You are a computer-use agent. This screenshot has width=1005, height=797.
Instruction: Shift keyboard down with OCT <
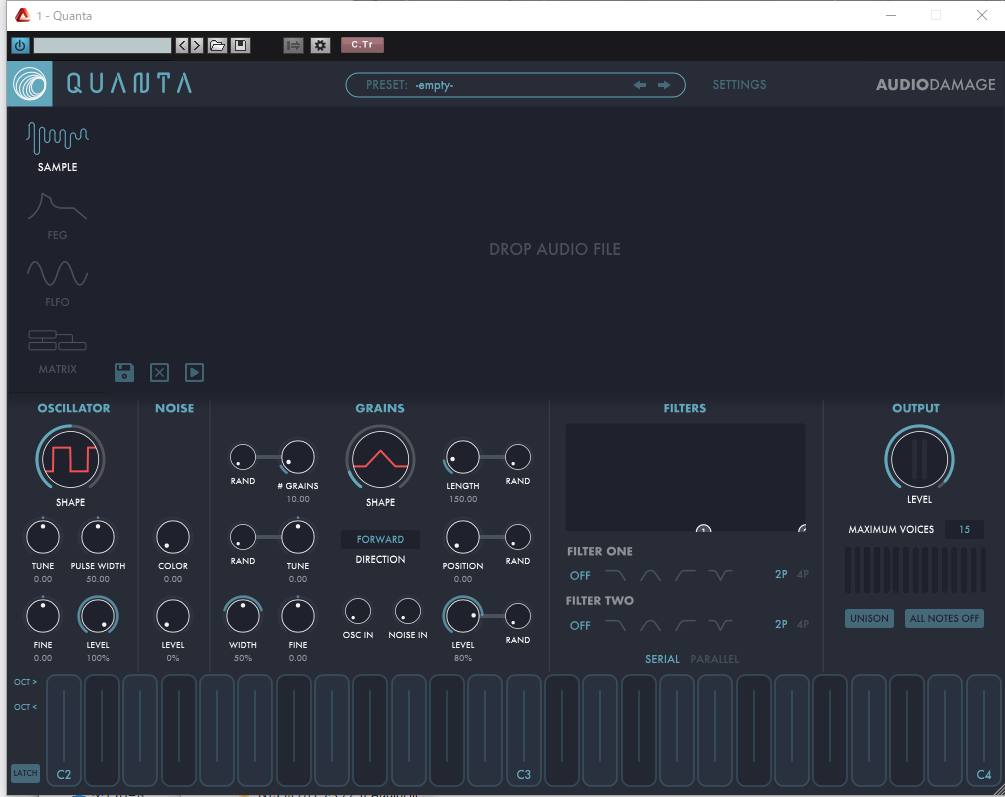pos(26,707)
